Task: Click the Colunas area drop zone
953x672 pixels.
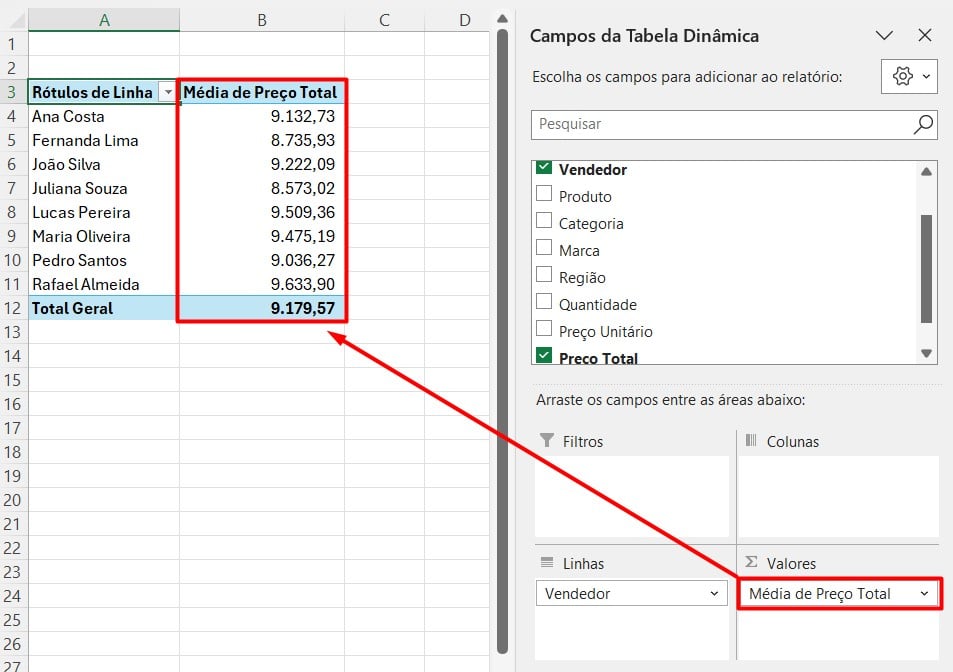Action: [839, 496]
